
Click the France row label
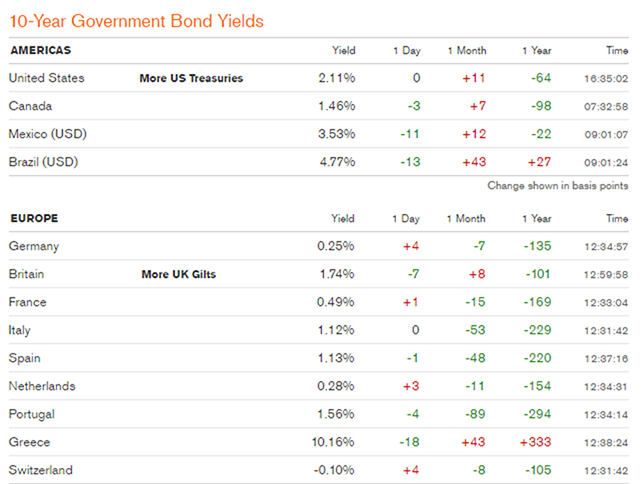click(x=27, y=302)
